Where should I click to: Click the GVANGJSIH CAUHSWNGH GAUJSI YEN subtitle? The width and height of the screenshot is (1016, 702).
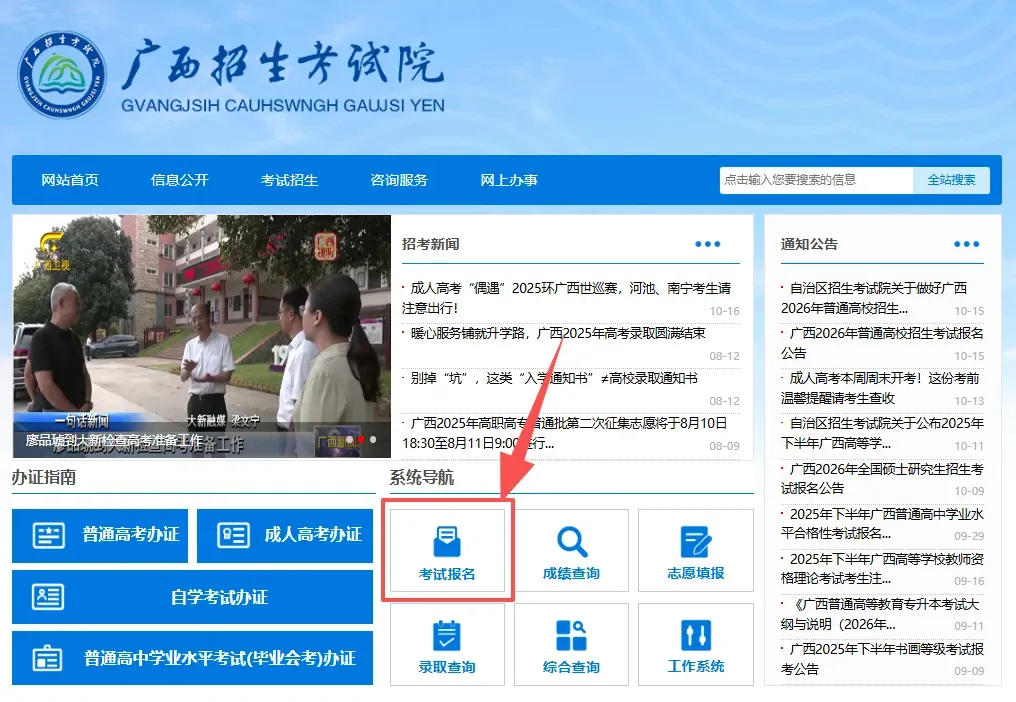click(x=283, y=106)
